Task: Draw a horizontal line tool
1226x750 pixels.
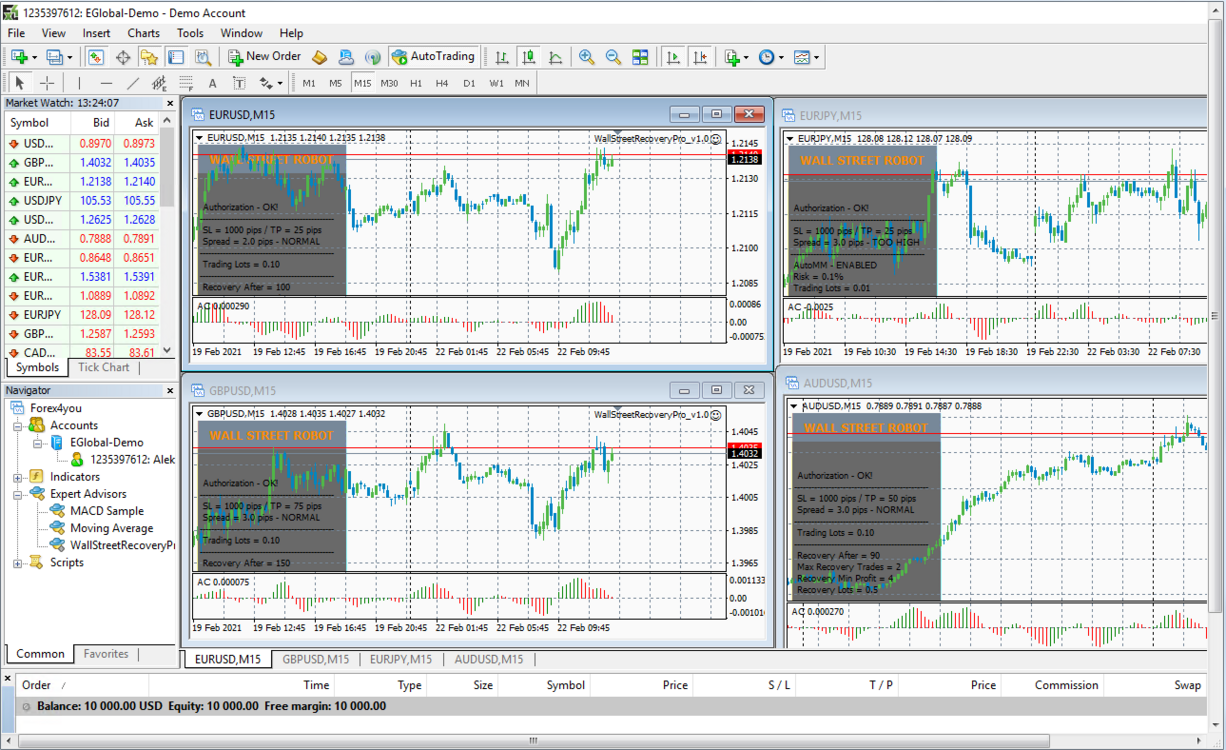Action: click(x=107, y=83)
